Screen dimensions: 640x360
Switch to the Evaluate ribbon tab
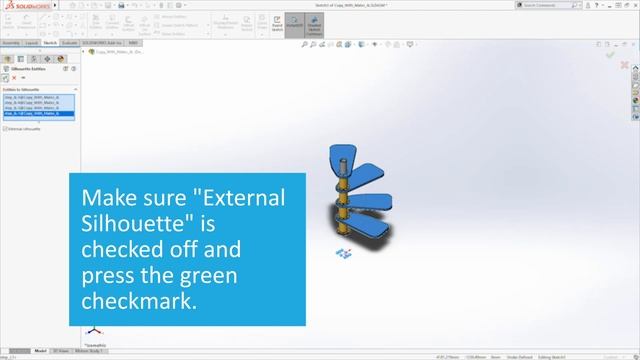click(x=69, y=43)
